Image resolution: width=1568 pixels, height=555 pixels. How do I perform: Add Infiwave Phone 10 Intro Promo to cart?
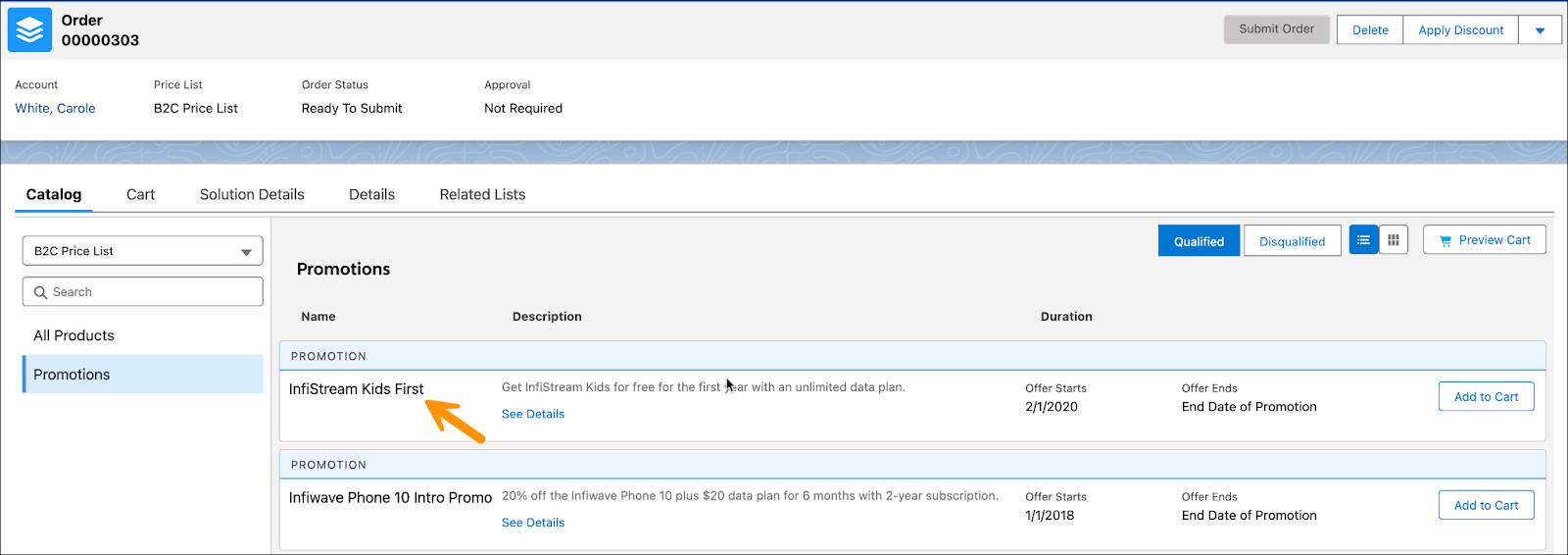pyautogui.click(x=1486, y=506)
